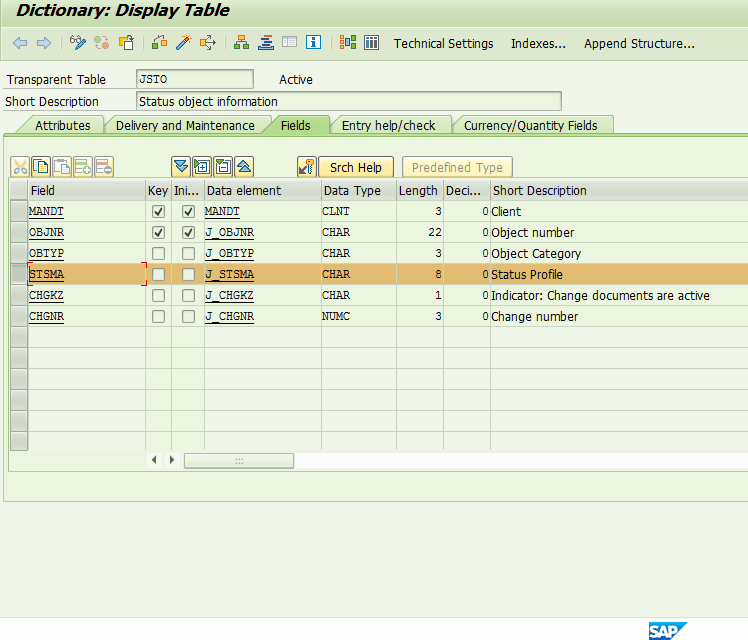Check the Key checkbox for OBTYP row
The width and height of the screenshot is (748, 640).
[158, 254]
